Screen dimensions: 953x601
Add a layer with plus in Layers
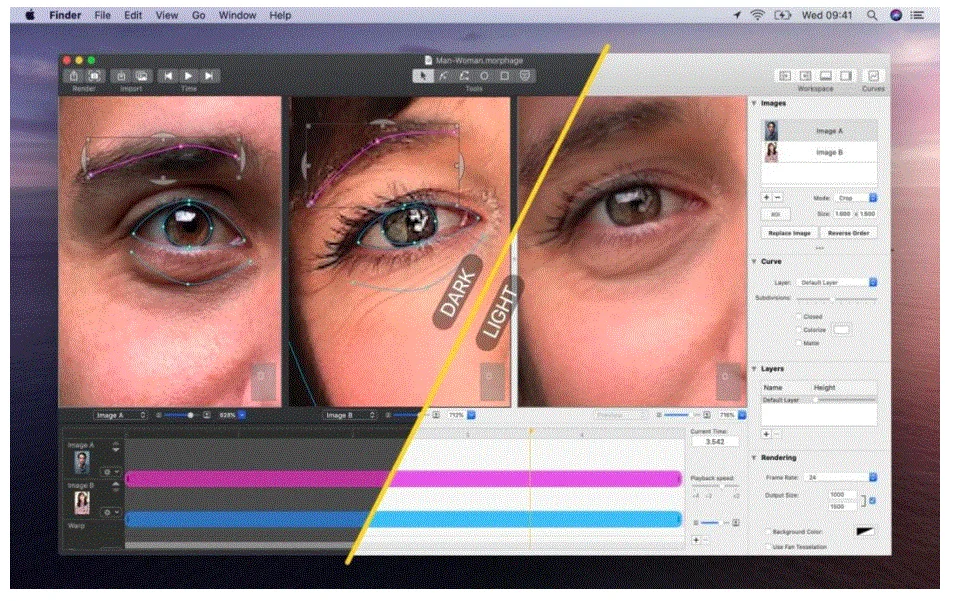pos(766,434)
